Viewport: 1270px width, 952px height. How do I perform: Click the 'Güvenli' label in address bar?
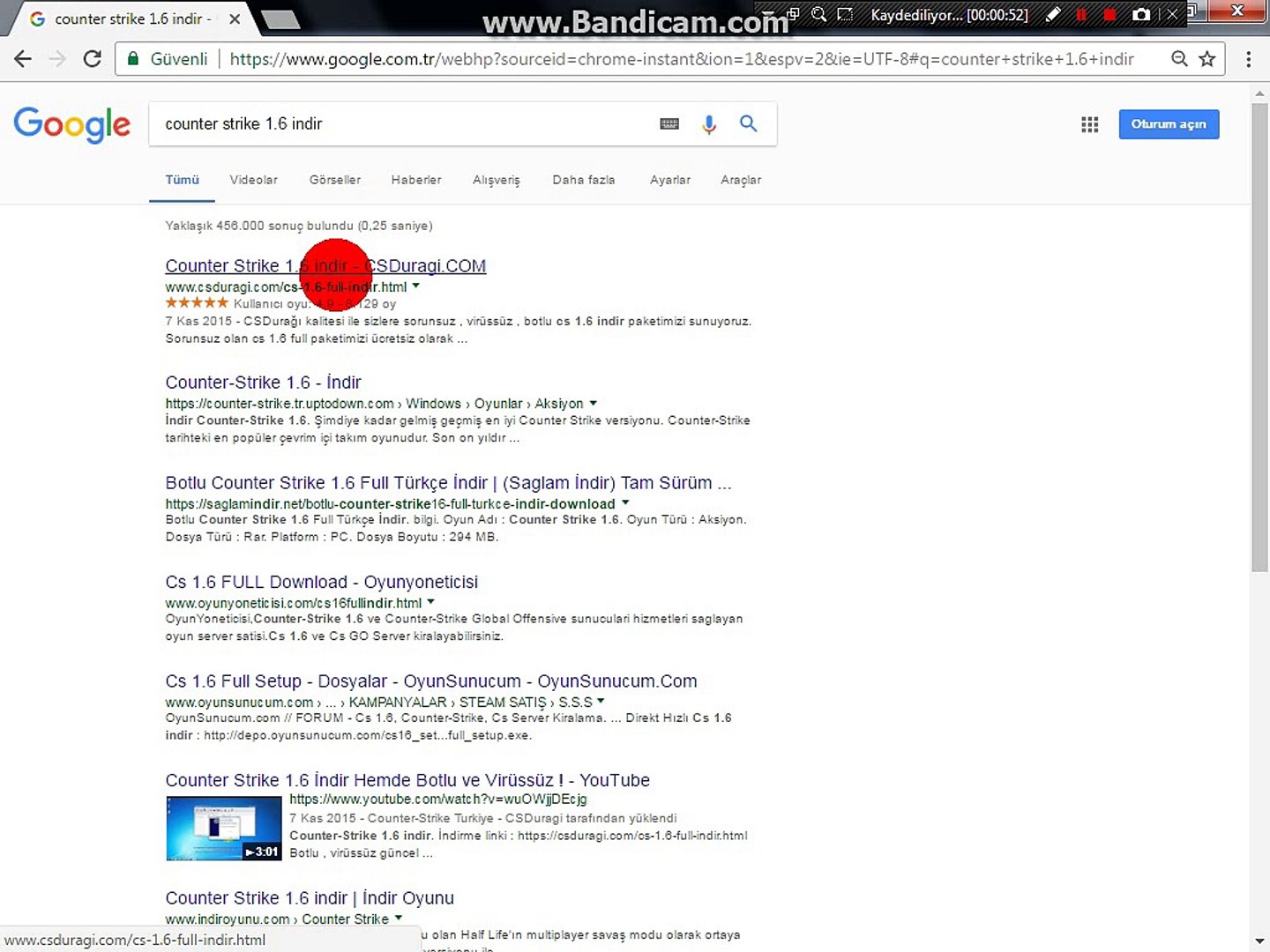[x=179, y=59]
